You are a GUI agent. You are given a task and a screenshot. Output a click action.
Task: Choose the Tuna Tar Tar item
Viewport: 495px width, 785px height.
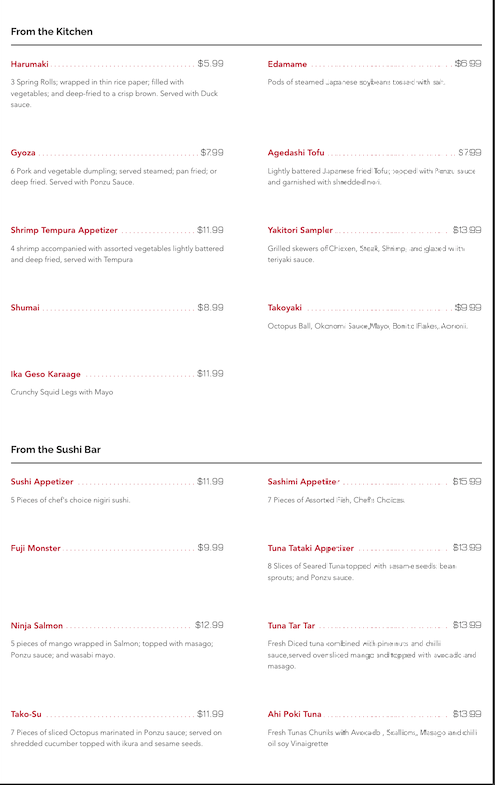click(x=291, y=626)
